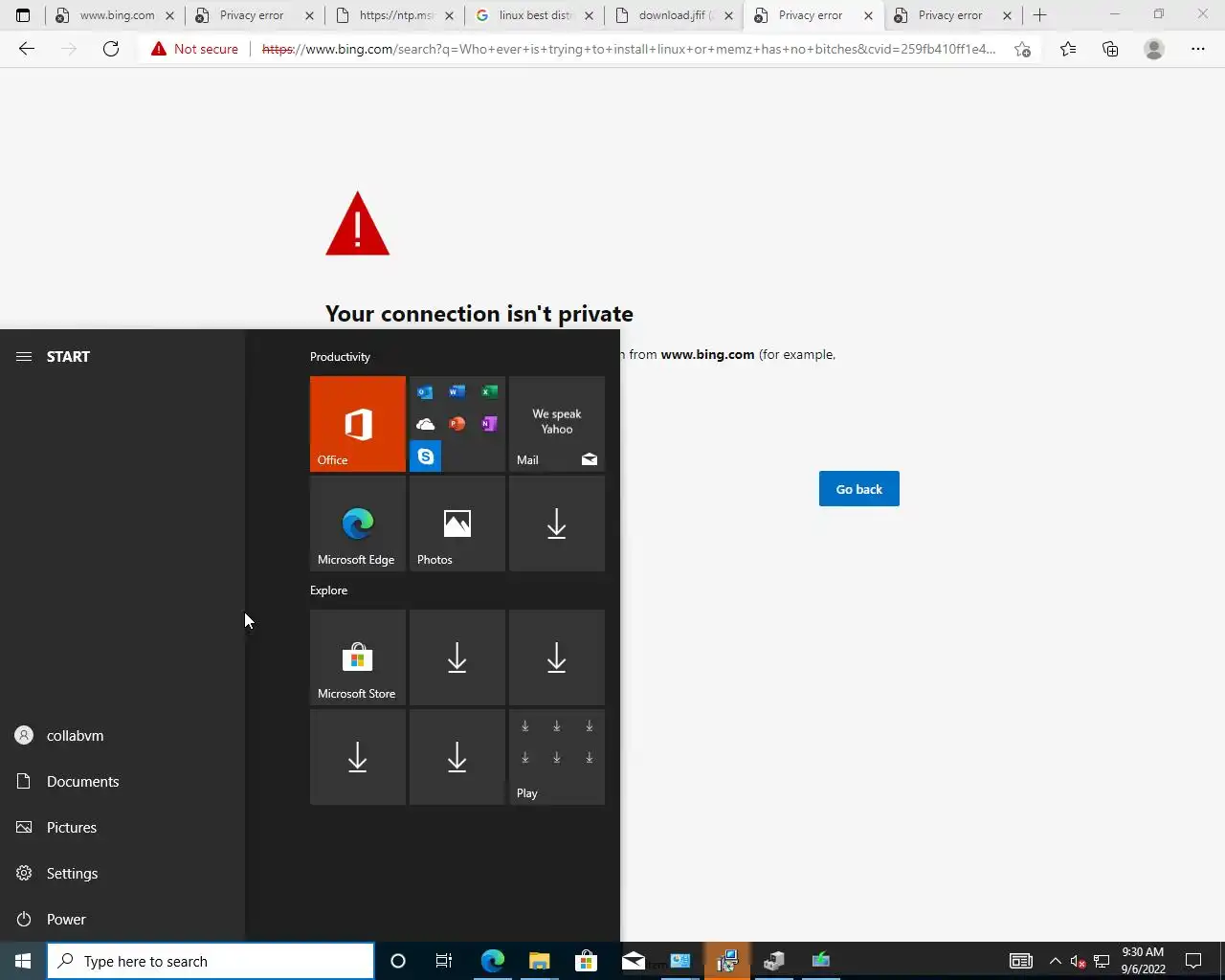Select the Productivity group heading

tap(340, 357)
